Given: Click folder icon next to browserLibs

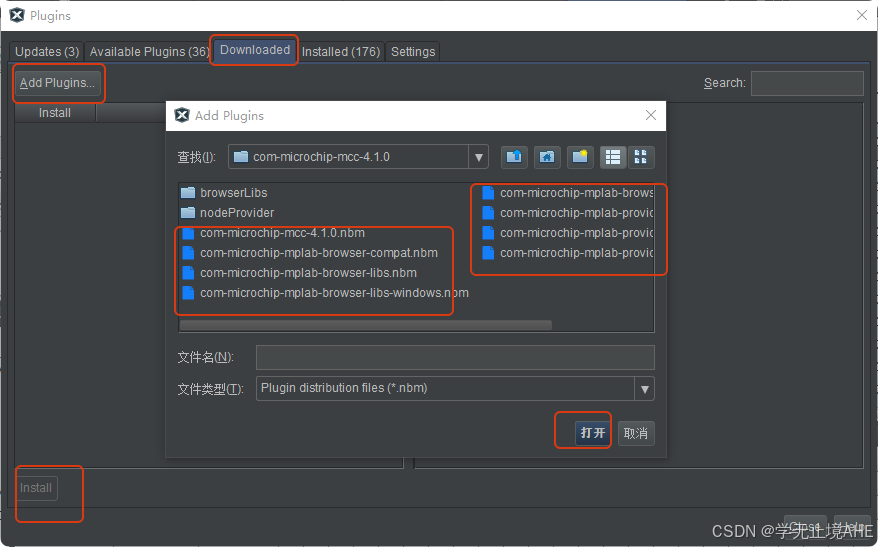Looking at the screenshot, I should (x=188, y=193).
